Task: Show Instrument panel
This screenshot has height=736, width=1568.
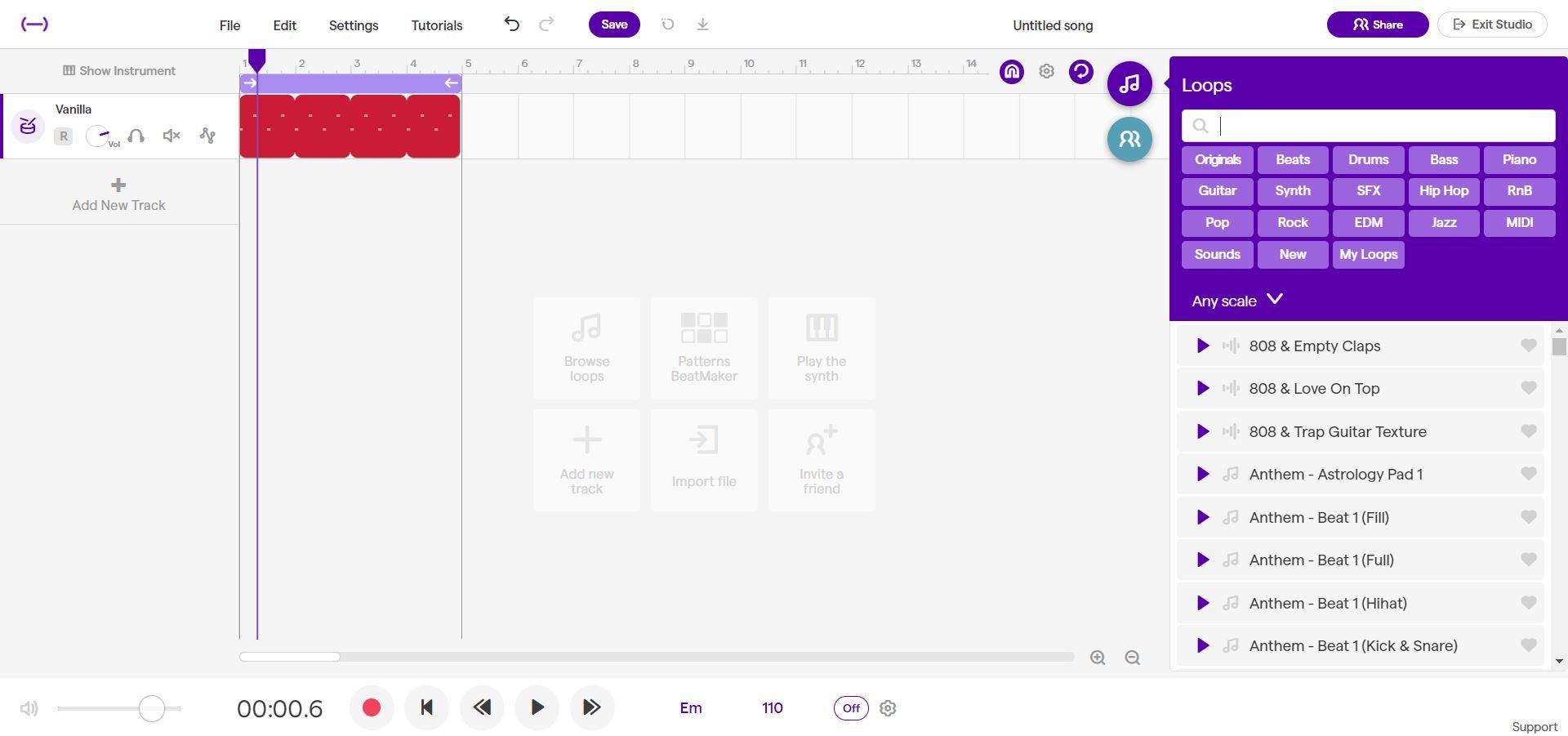Action: point(119,71)
